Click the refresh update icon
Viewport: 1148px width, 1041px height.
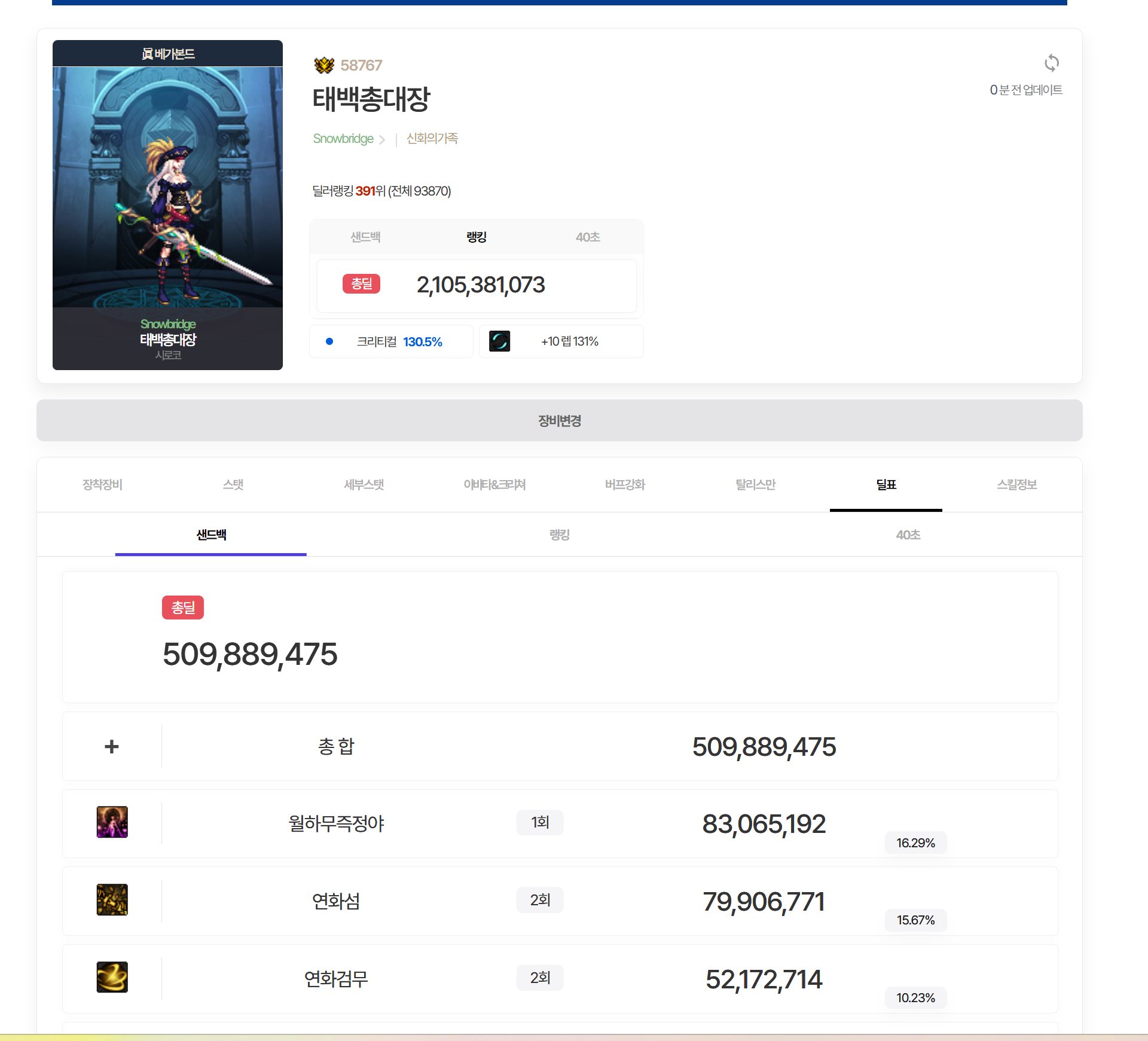1052,63
